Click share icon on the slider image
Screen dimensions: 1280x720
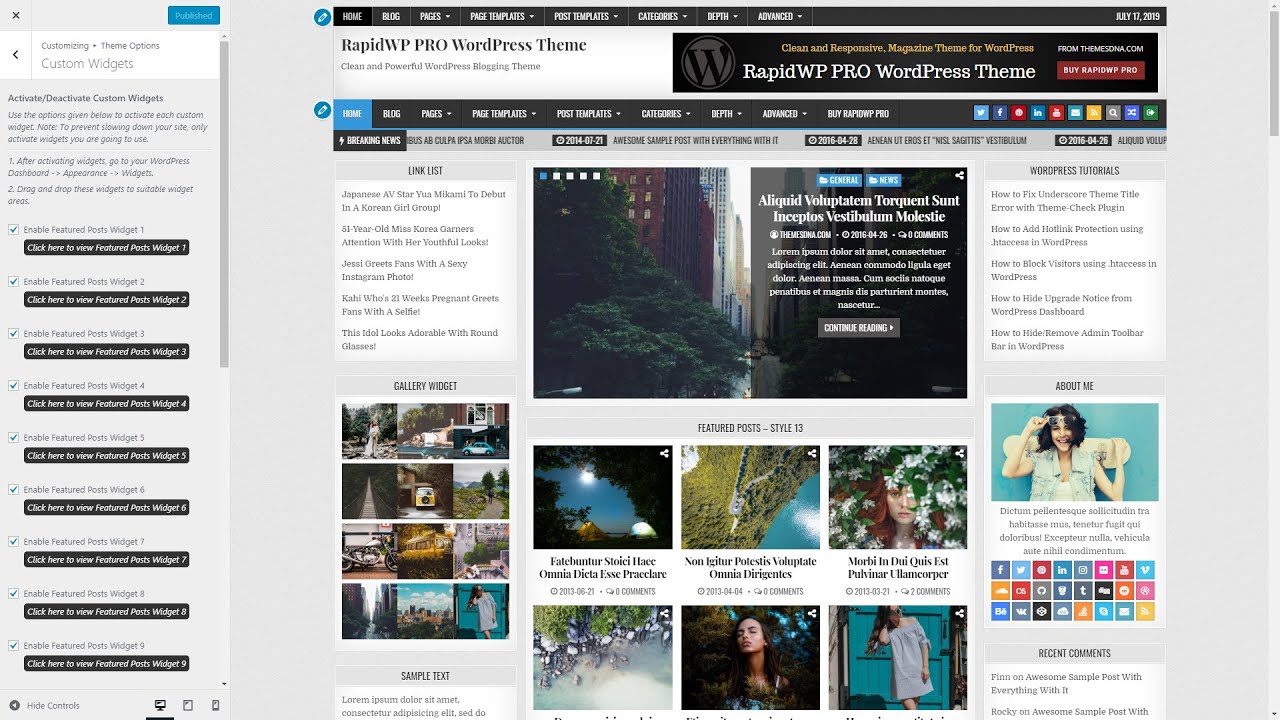[959, 176]
